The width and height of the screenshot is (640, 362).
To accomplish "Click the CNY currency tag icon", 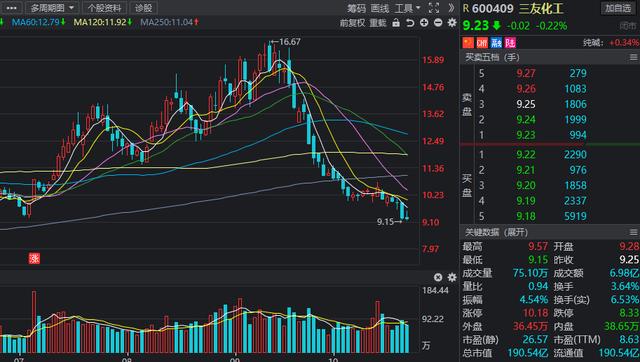I will point(482,42).
